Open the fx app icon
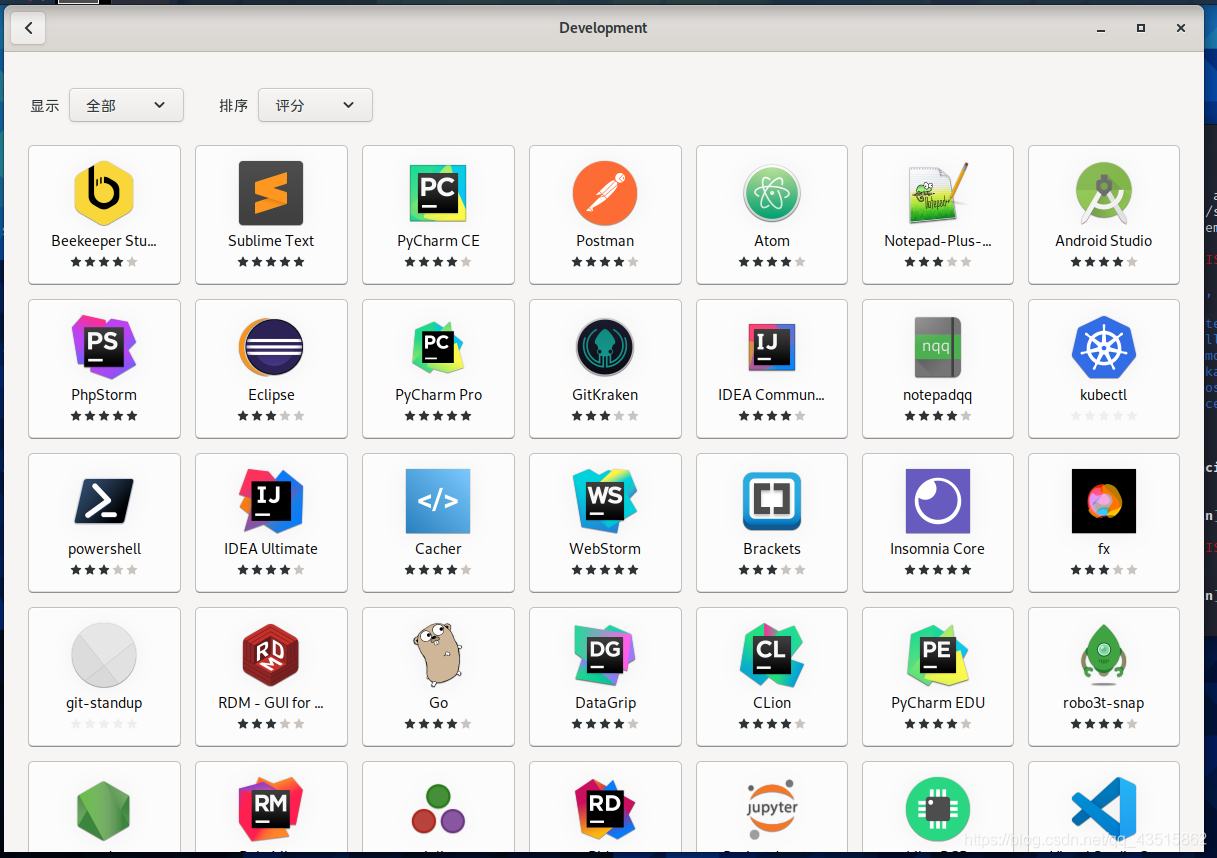1217x858 pixels. click(x=1104, y=501)
